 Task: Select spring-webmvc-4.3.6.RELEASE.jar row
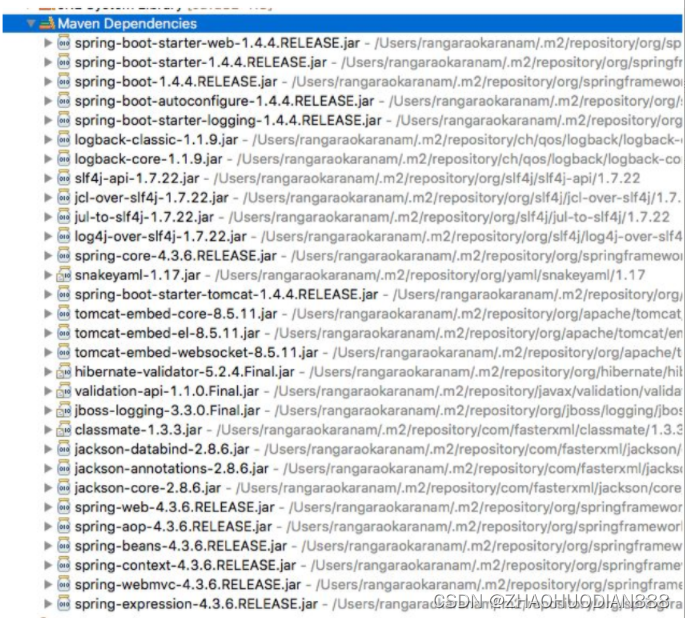click(x=342, y=584)
